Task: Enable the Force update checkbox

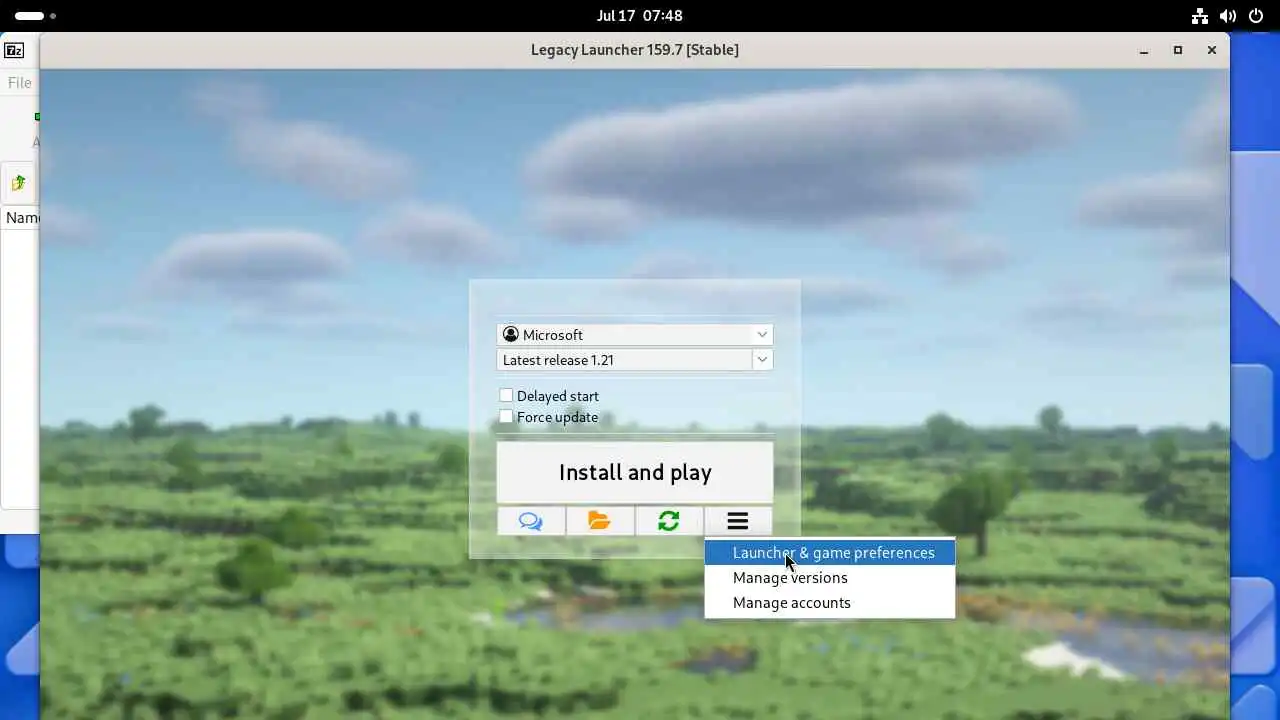Action: (x=506, y=417)
